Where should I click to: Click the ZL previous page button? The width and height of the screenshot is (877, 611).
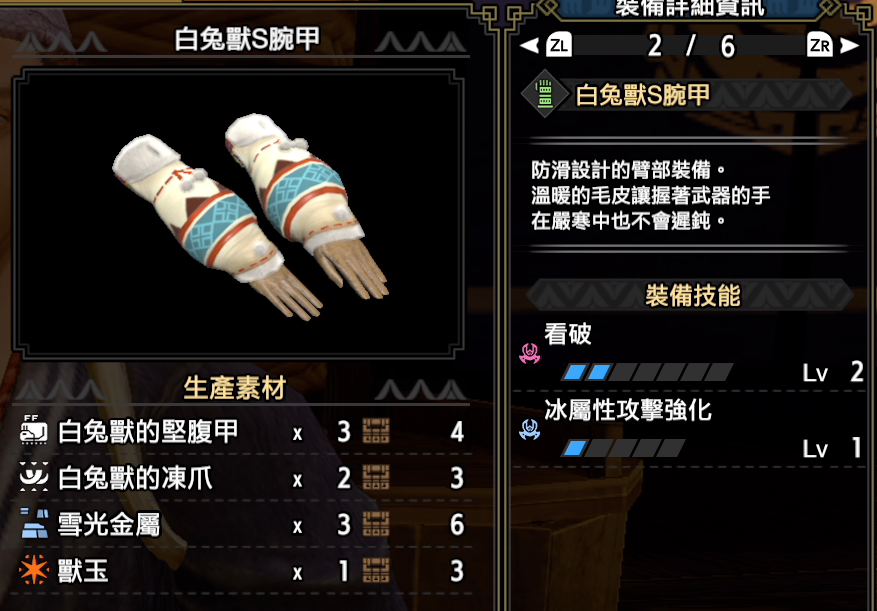coord(559,45)
